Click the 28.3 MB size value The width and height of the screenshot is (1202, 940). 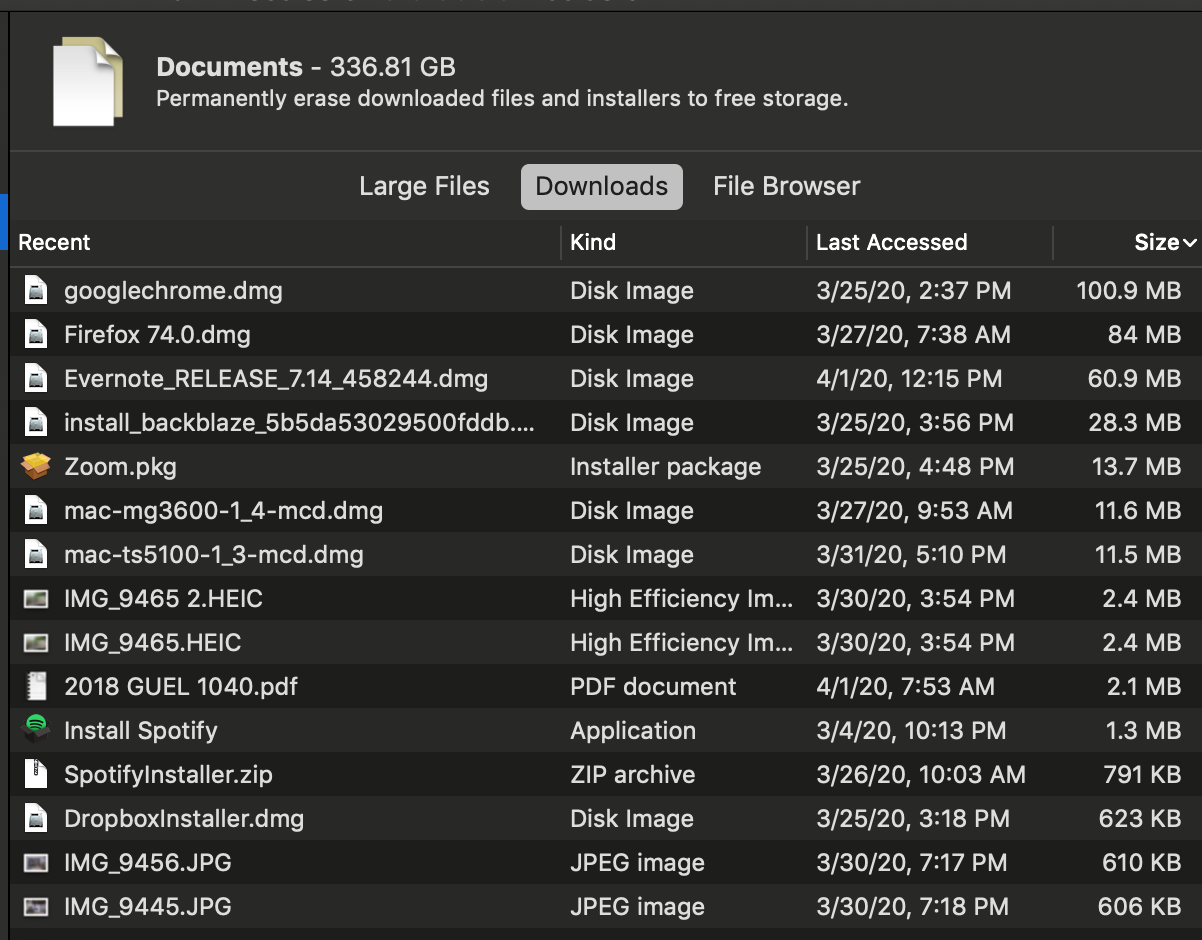tap(1135, 423)
